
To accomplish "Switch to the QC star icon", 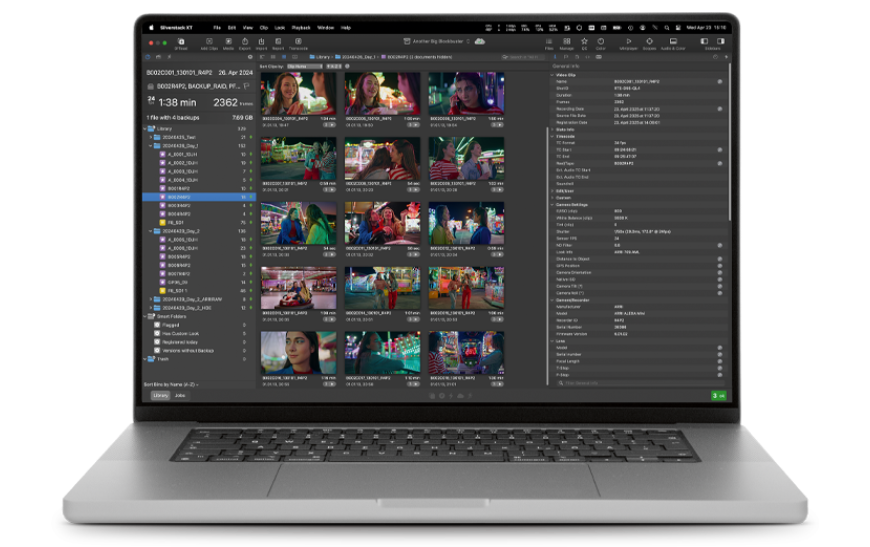I will 584,43.
